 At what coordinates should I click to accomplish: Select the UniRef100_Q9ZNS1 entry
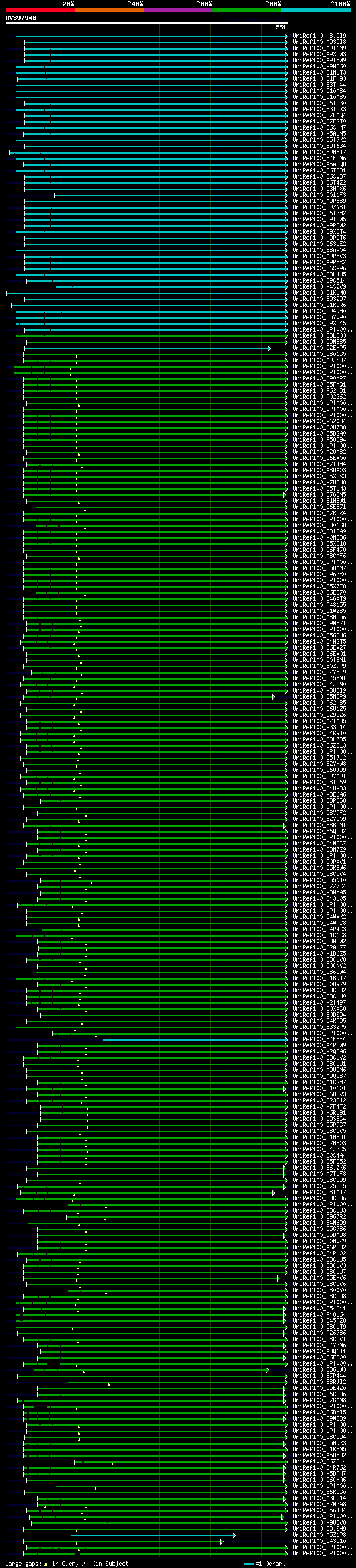point(319,207)
